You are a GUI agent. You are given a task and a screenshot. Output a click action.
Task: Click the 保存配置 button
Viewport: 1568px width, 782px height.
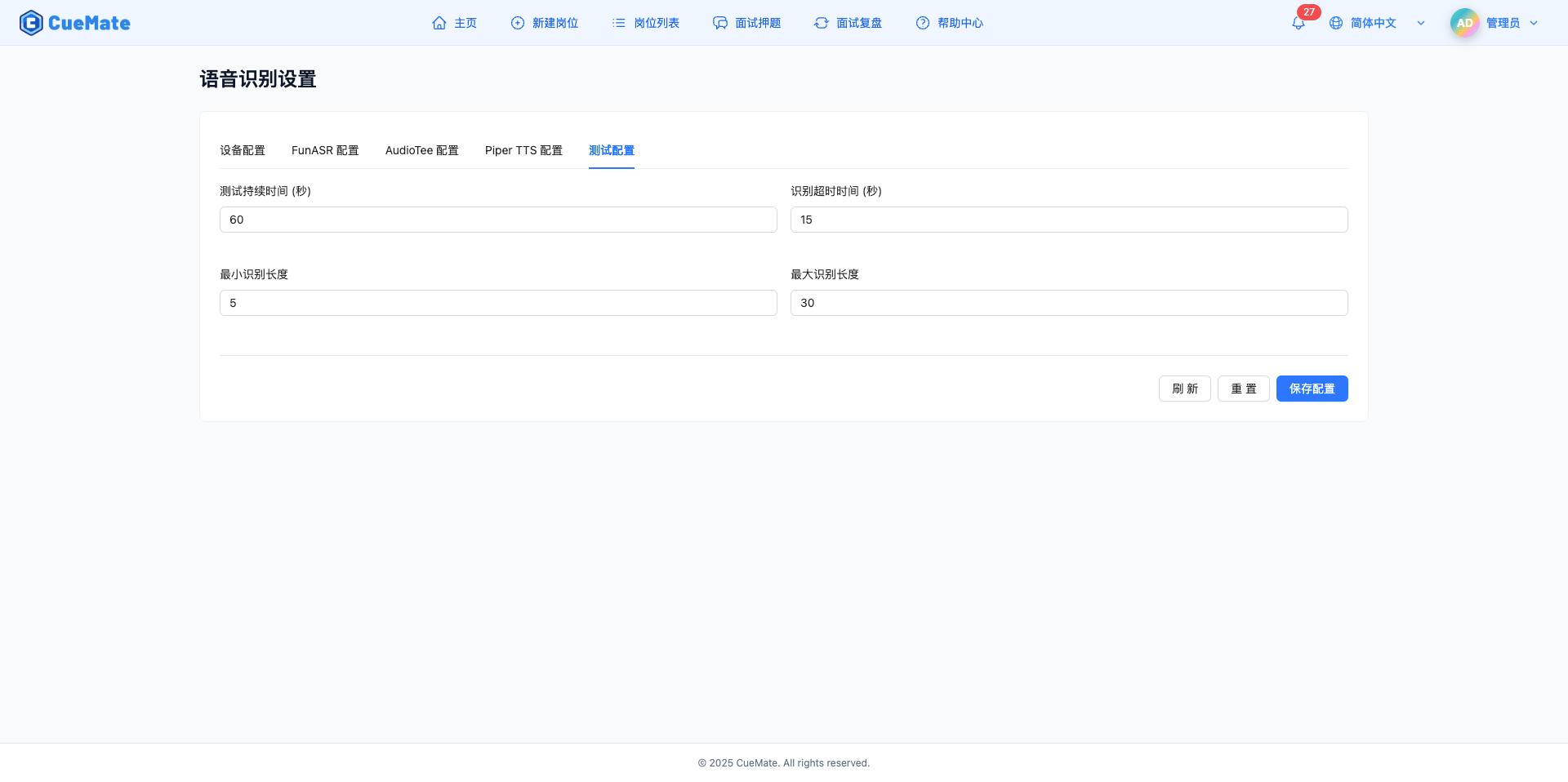1312,389
